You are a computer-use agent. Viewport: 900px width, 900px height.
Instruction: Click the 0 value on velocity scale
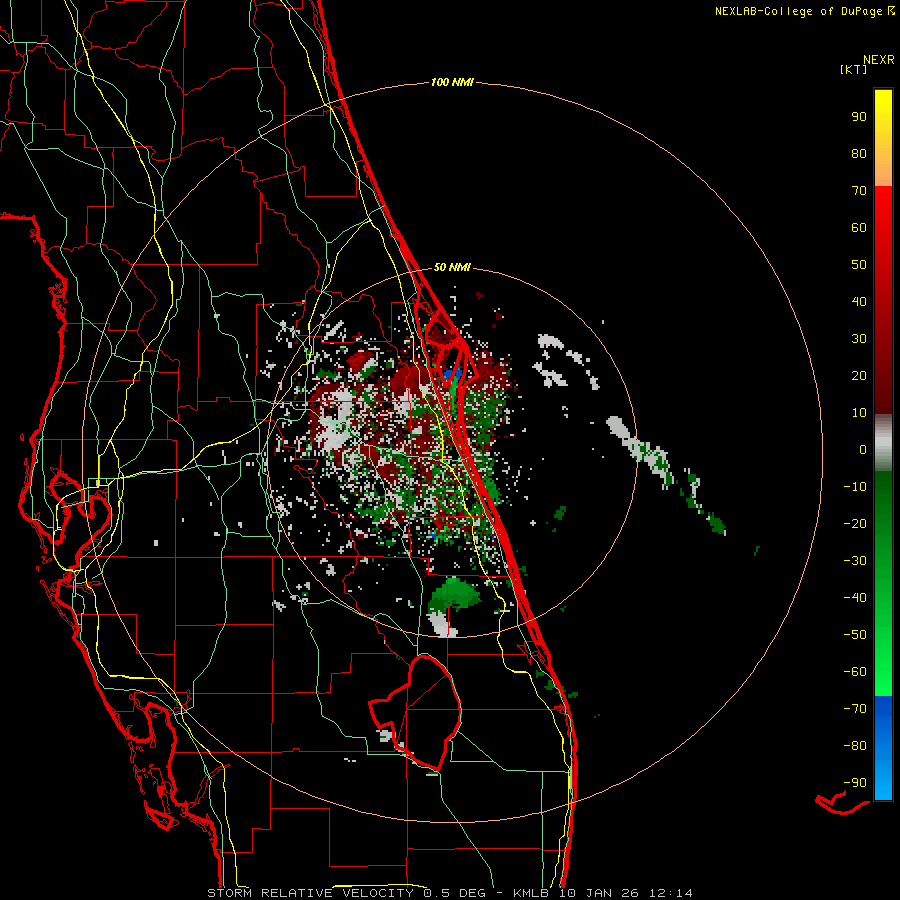[863, 450]
